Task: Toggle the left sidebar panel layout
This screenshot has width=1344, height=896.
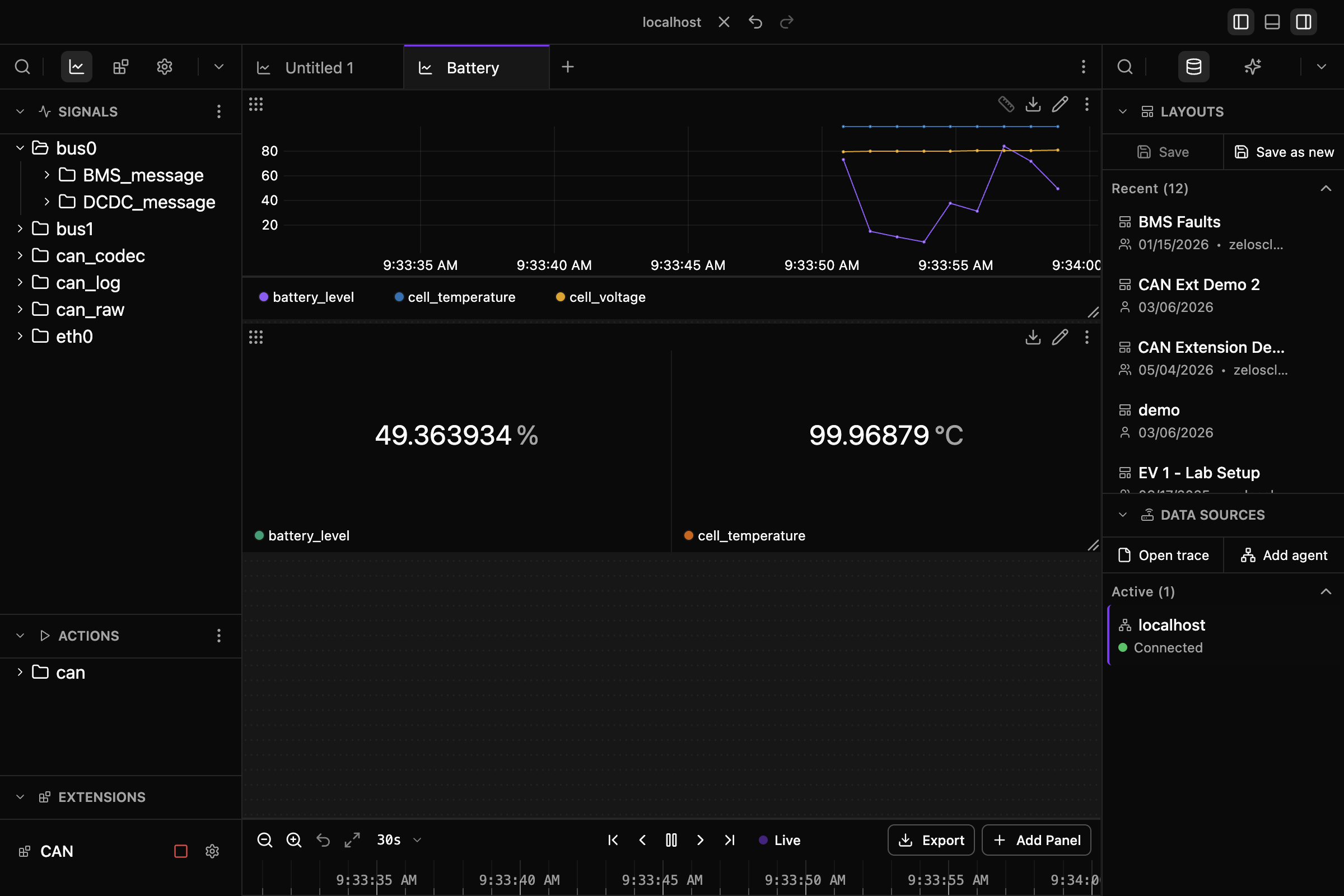Action: click(1240, 22)
